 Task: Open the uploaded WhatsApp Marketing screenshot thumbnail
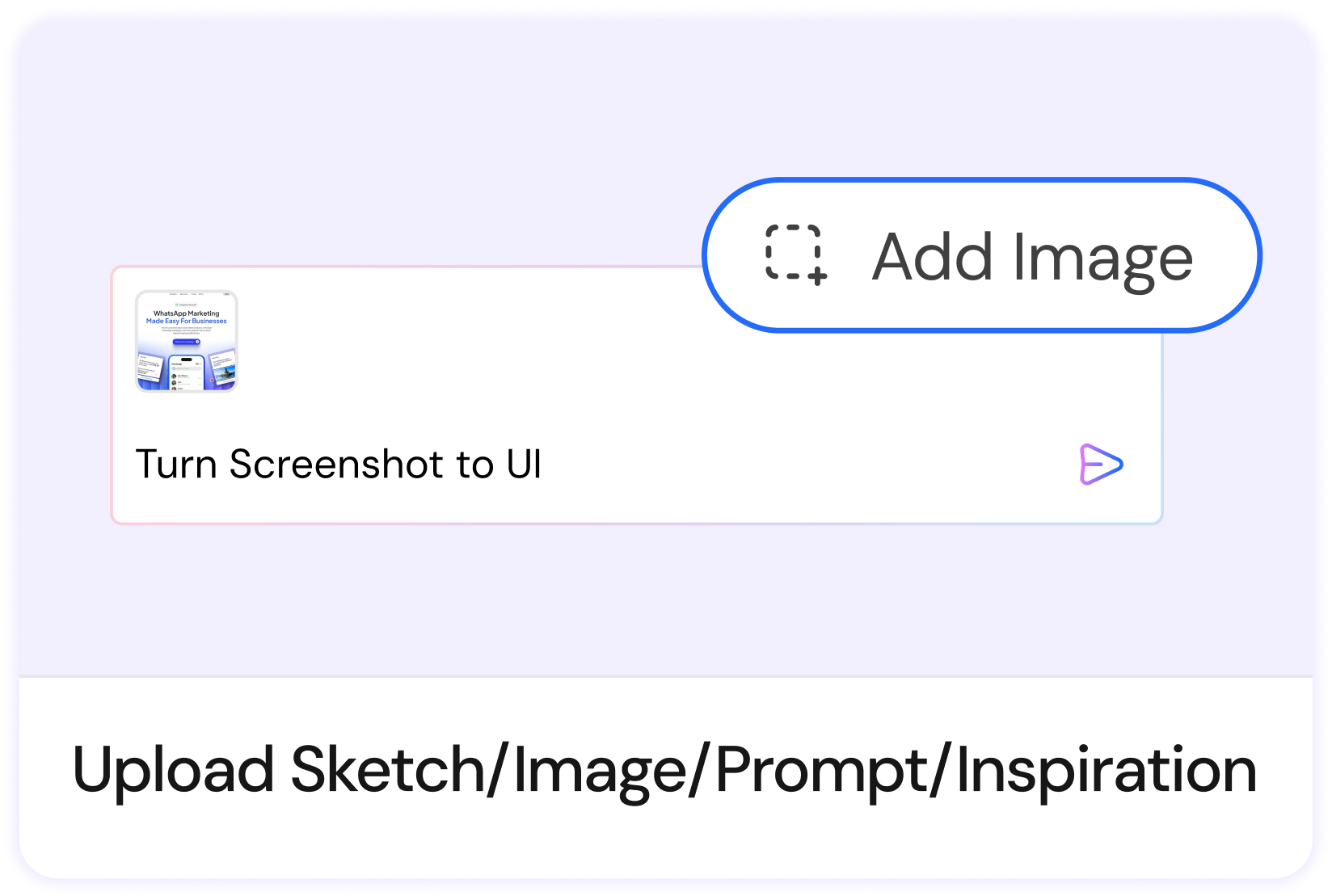187,341
